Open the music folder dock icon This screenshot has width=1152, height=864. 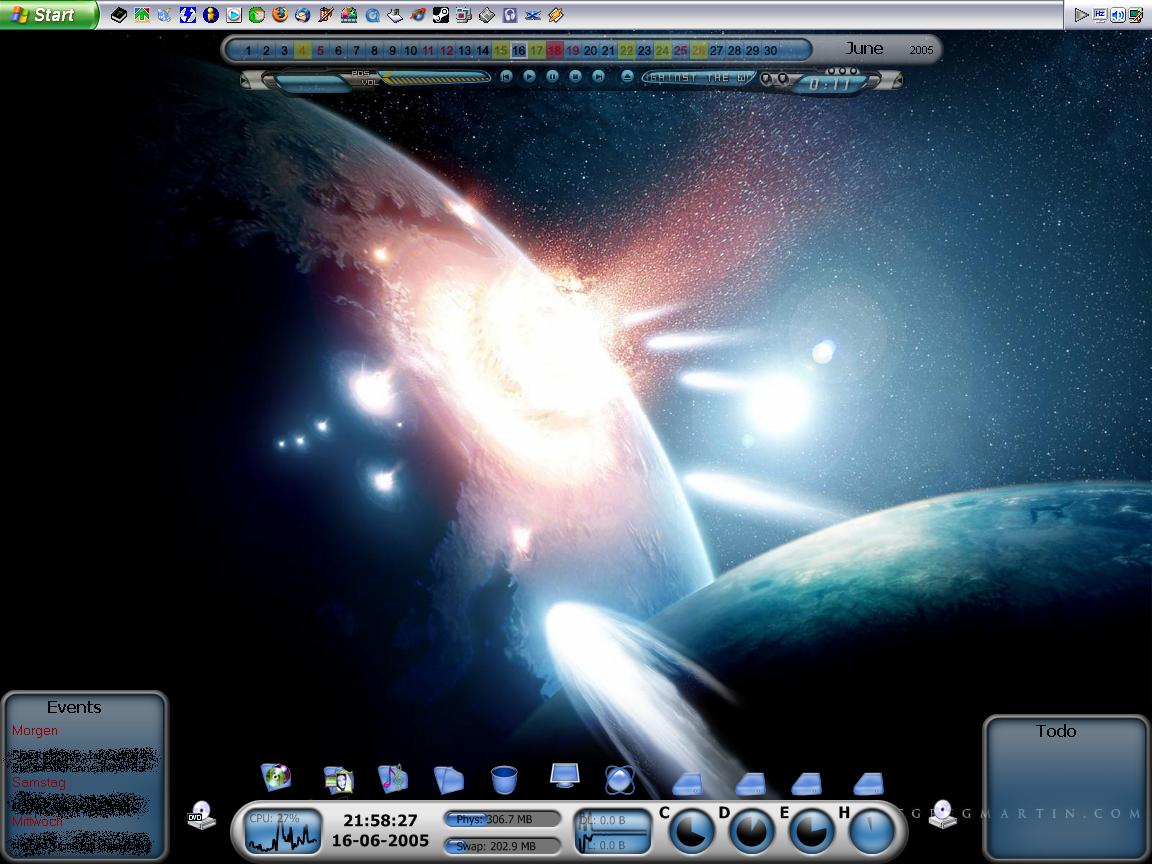point(393,778)
